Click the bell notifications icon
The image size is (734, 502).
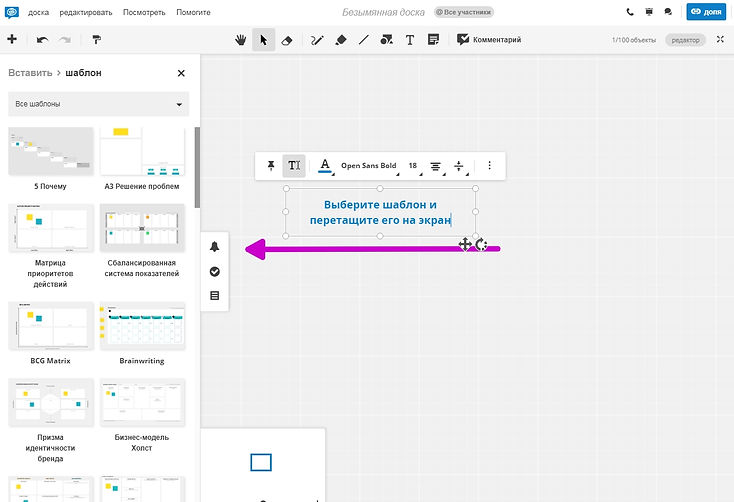[214, 247]
